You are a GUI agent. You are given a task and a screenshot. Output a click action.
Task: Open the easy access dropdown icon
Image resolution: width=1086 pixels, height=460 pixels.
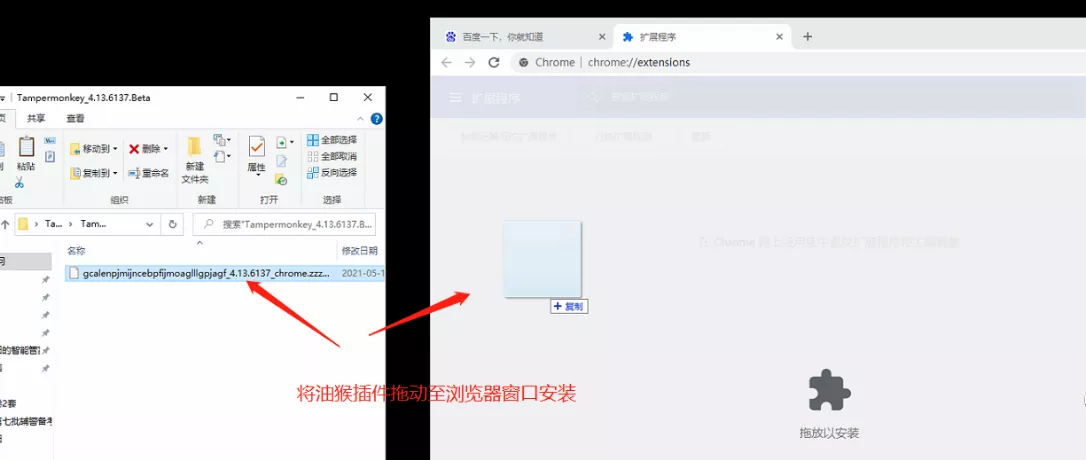tap(221, 157)
